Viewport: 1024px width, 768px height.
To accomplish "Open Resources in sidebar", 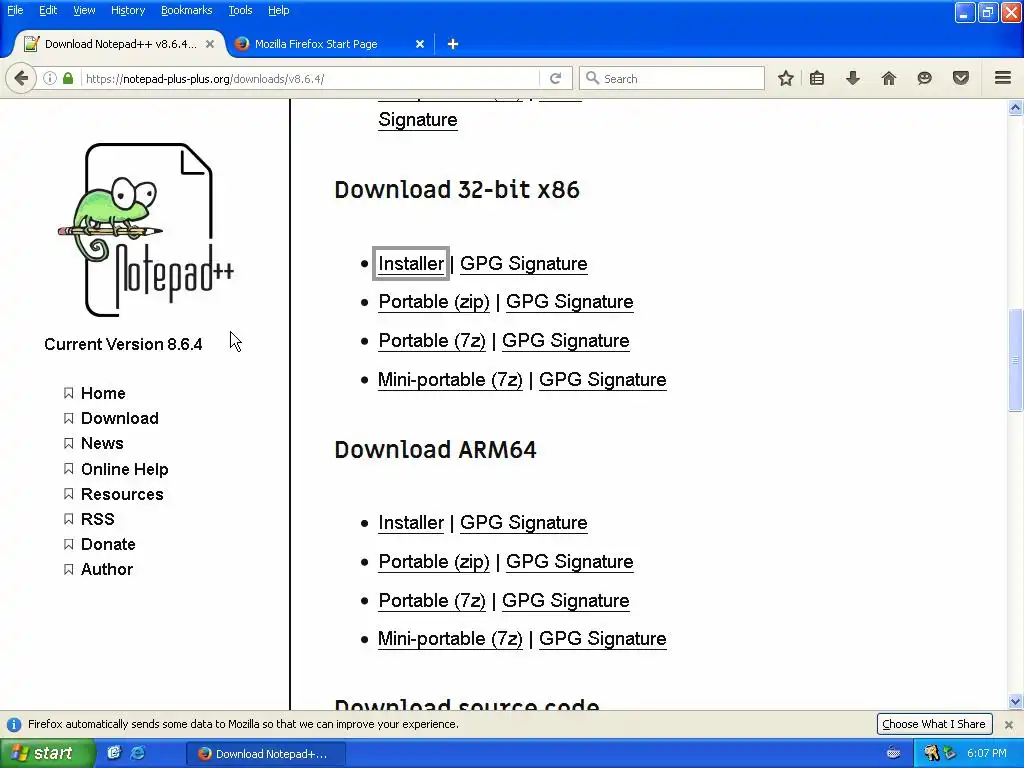I will pos(122,494).
